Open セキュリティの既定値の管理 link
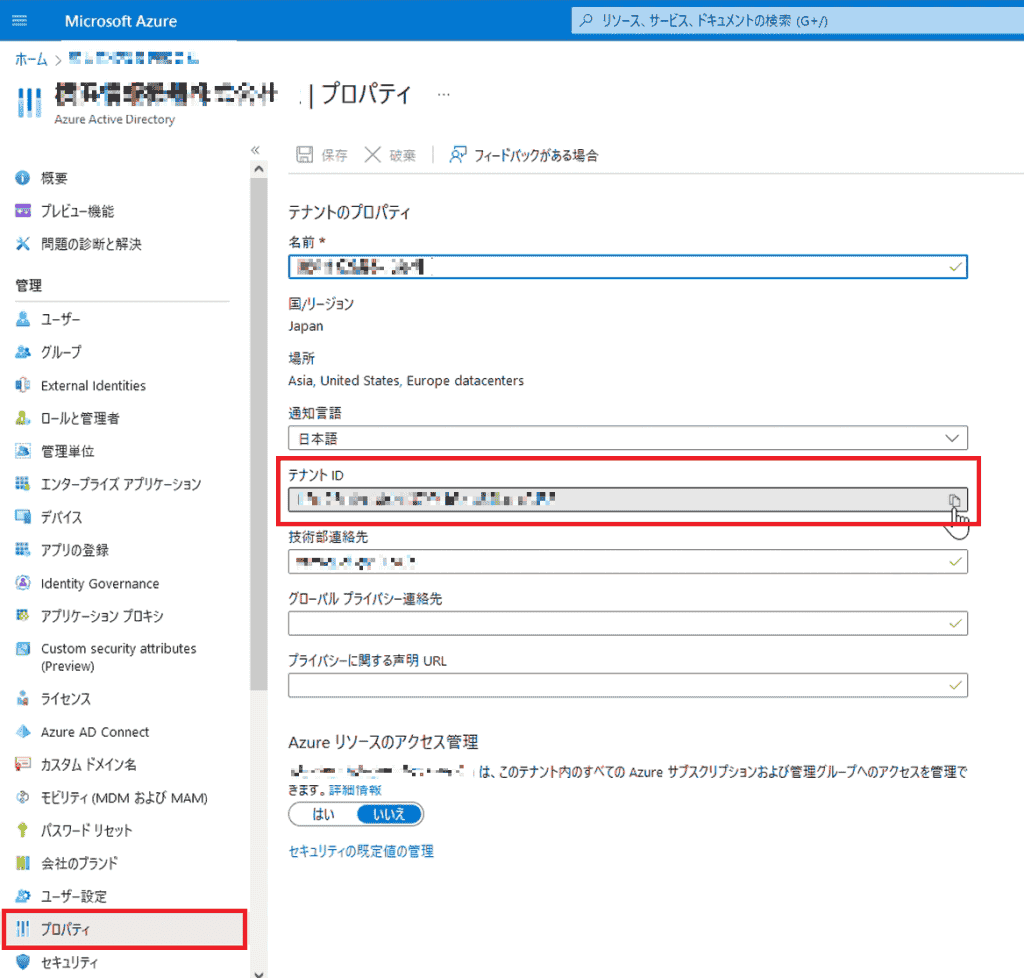The height and width of the screenshot is (978, 1024). point(361,851)
